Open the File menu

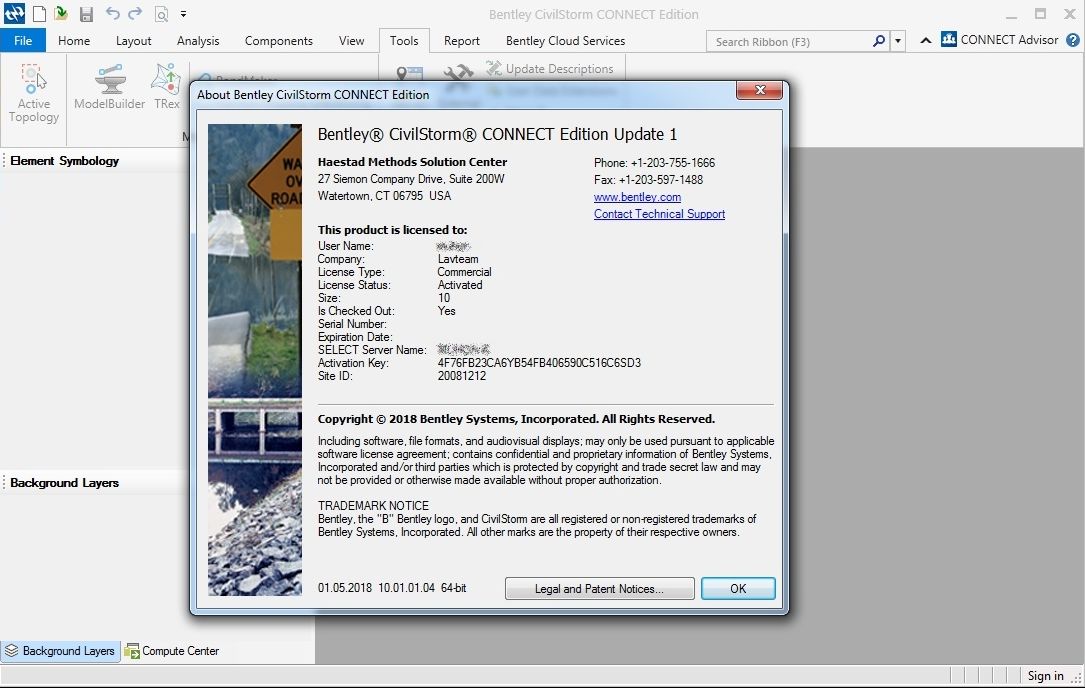[x=23, y=41]
